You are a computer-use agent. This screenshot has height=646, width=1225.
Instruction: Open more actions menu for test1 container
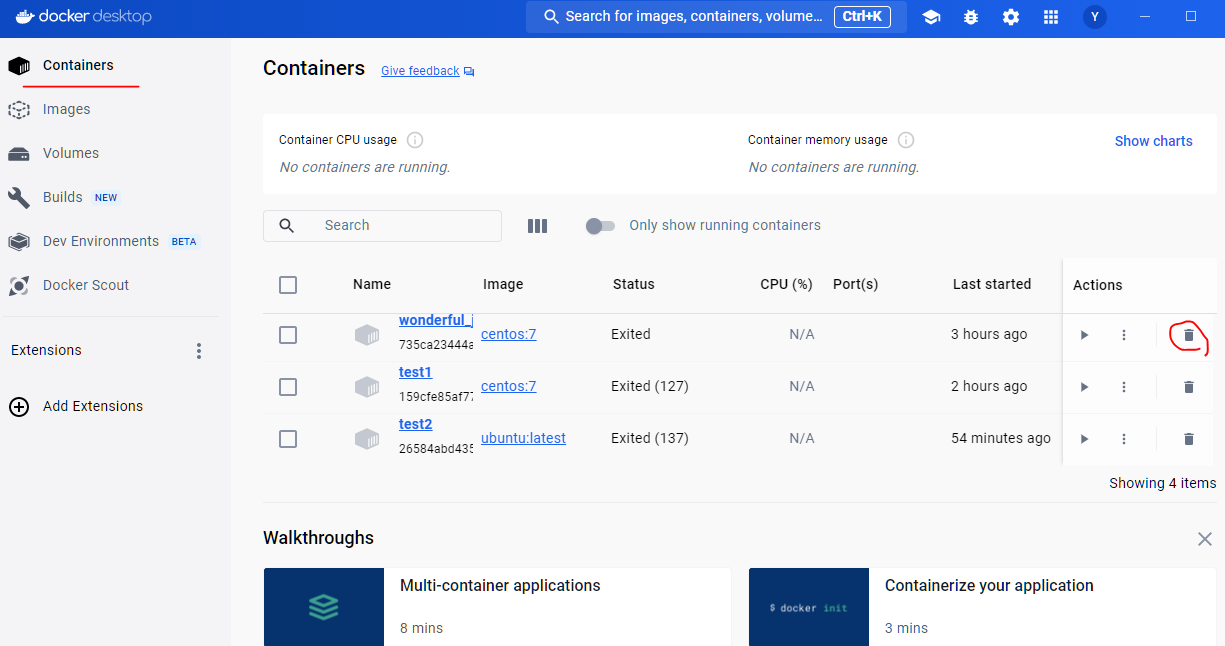(1124, 387)
